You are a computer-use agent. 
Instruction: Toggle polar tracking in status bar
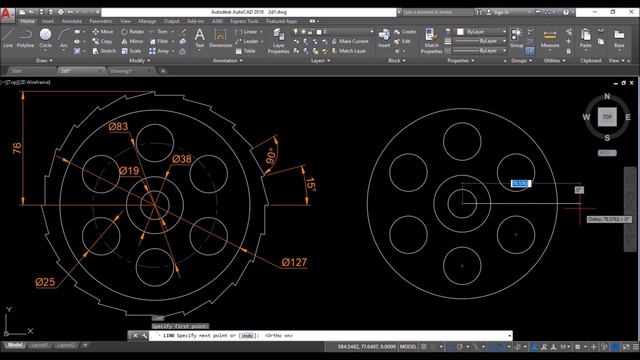[x=460, y=347]
